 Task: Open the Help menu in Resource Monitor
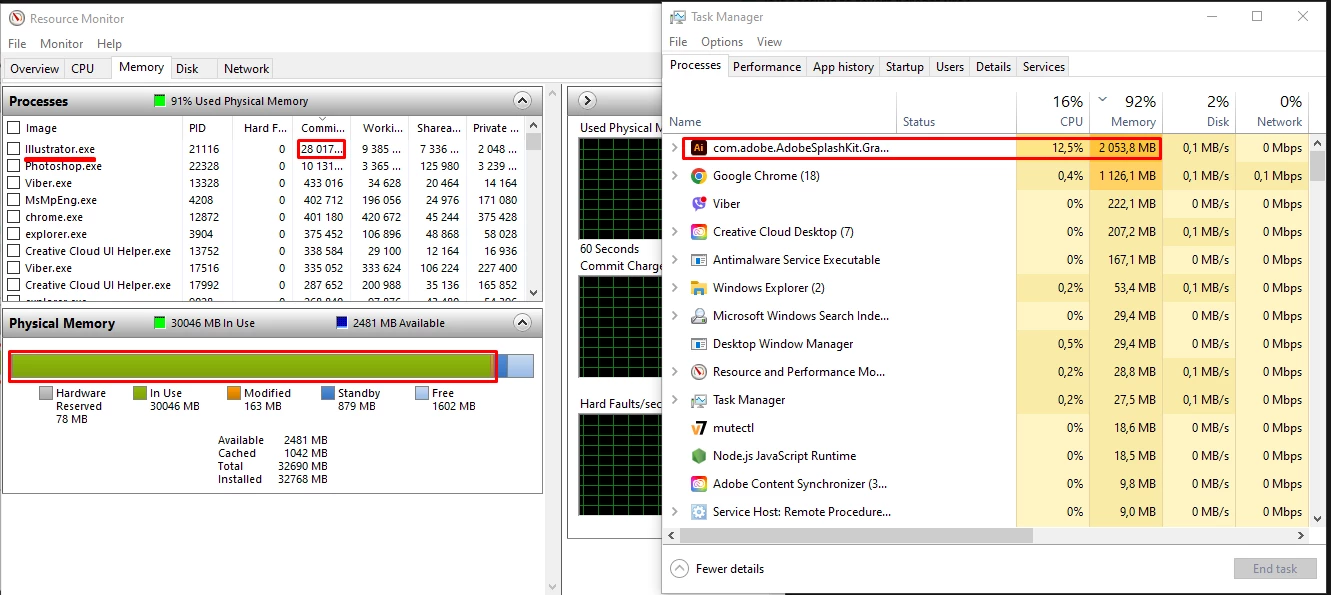[x=109, y=44]
